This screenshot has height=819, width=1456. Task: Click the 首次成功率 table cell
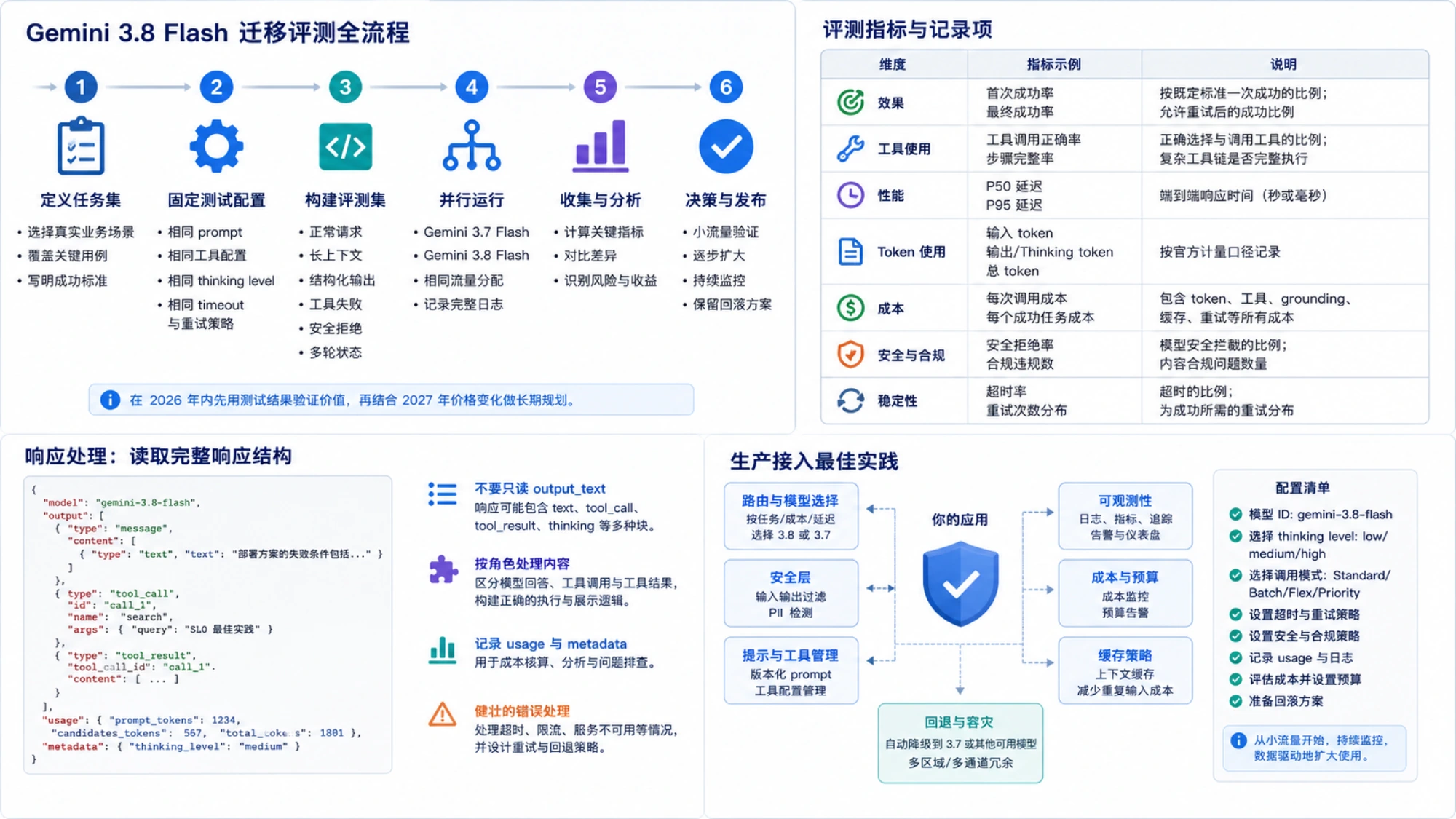point(1020,93)
